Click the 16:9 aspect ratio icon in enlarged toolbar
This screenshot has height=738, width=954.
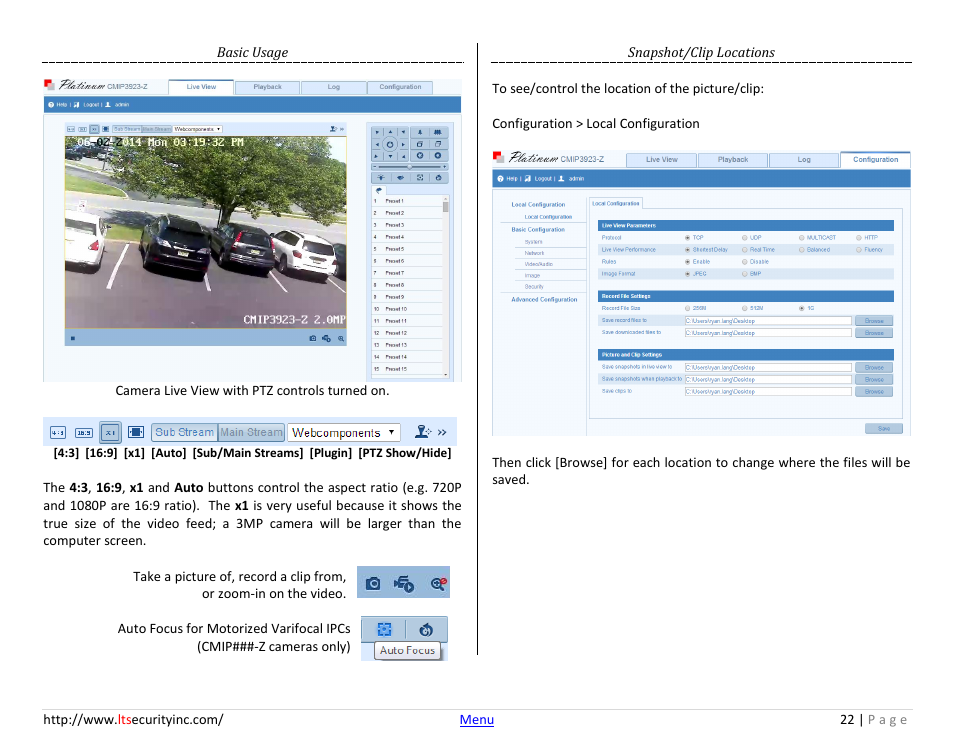pyautogui.click(x=83, y=433)
